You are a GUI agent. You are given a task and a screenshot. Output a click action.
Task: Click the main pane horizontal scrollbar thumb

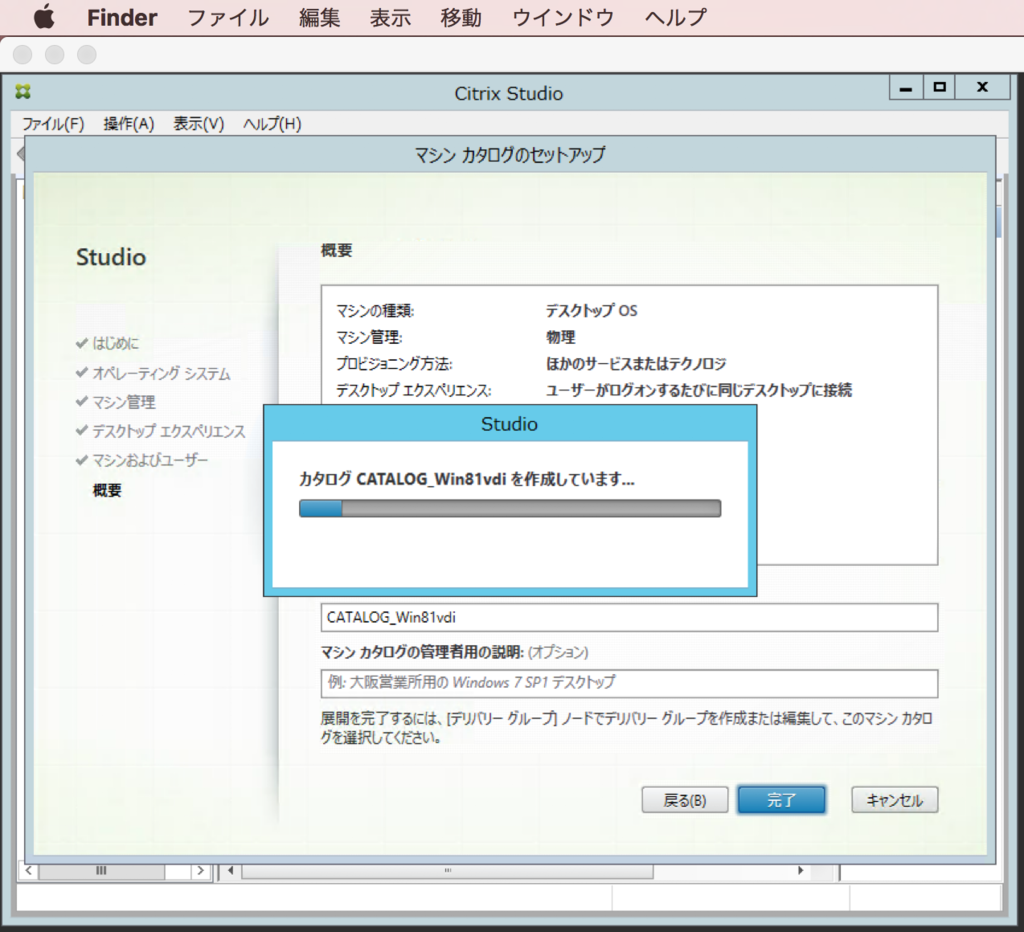(x=447, y=871)
